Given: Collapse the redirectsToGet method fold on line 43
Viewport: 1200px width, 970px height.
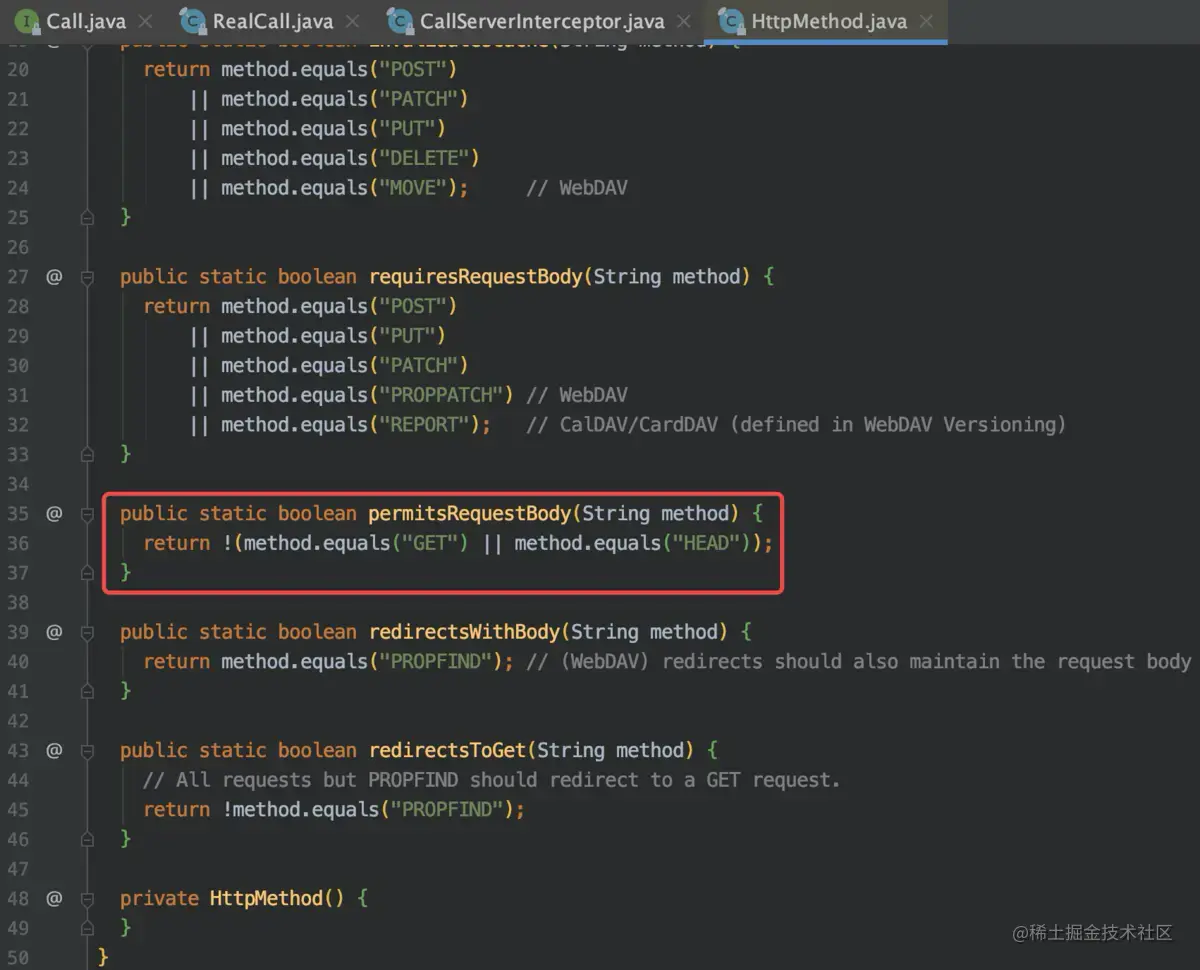Looking at the screenshot, I should pos(87,750).
